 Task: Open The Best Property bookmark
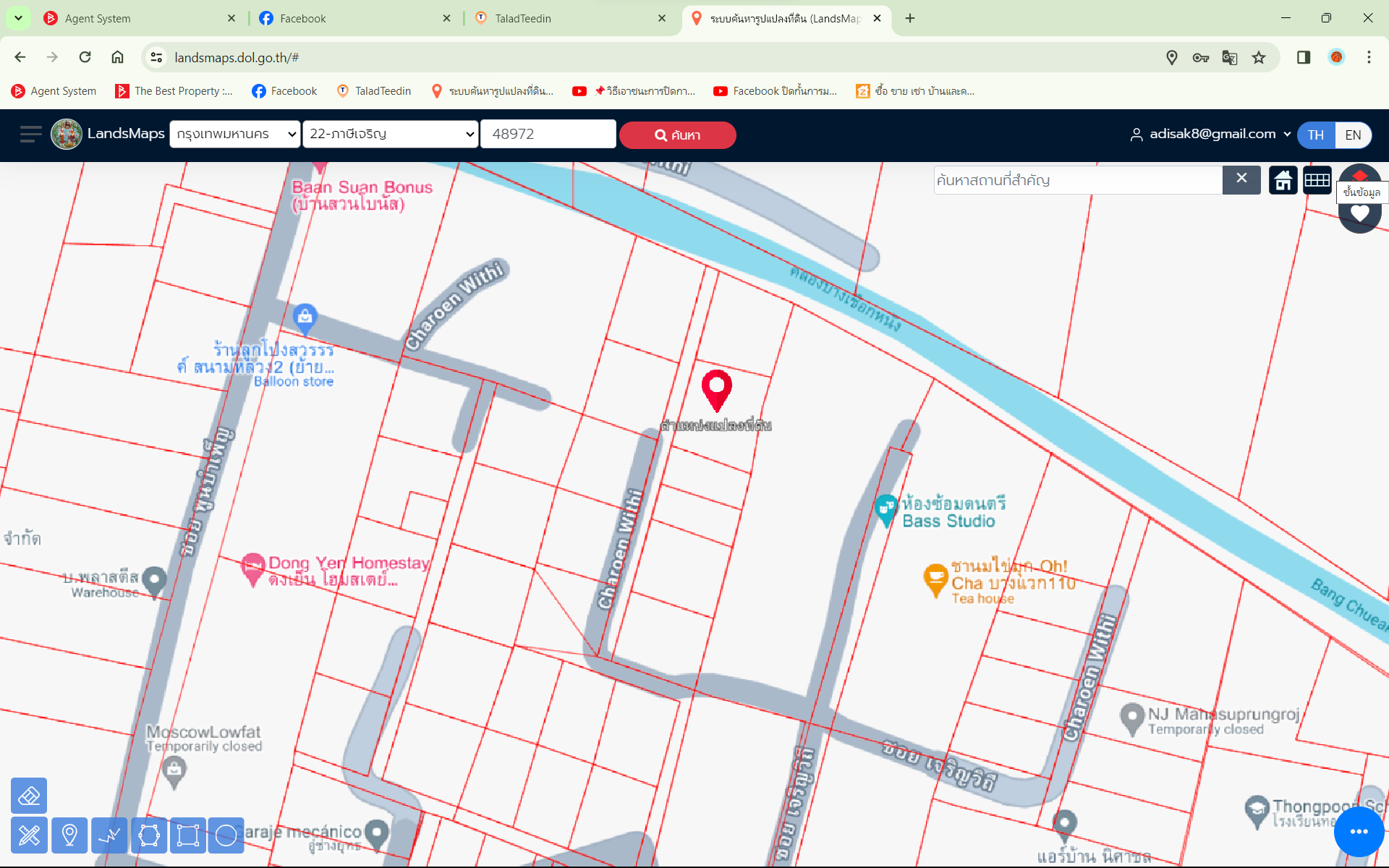click(174, 91)
